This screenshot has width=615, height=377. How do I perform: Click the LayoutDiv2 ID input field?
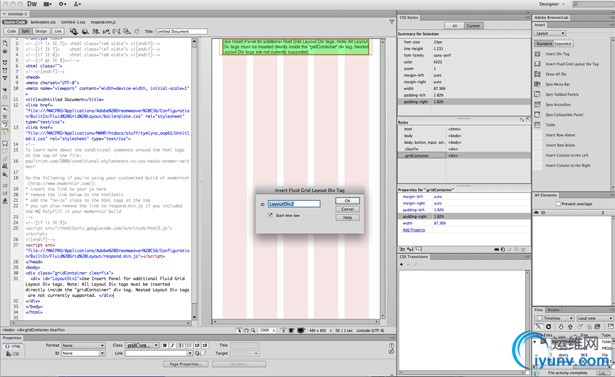(294, 204)
